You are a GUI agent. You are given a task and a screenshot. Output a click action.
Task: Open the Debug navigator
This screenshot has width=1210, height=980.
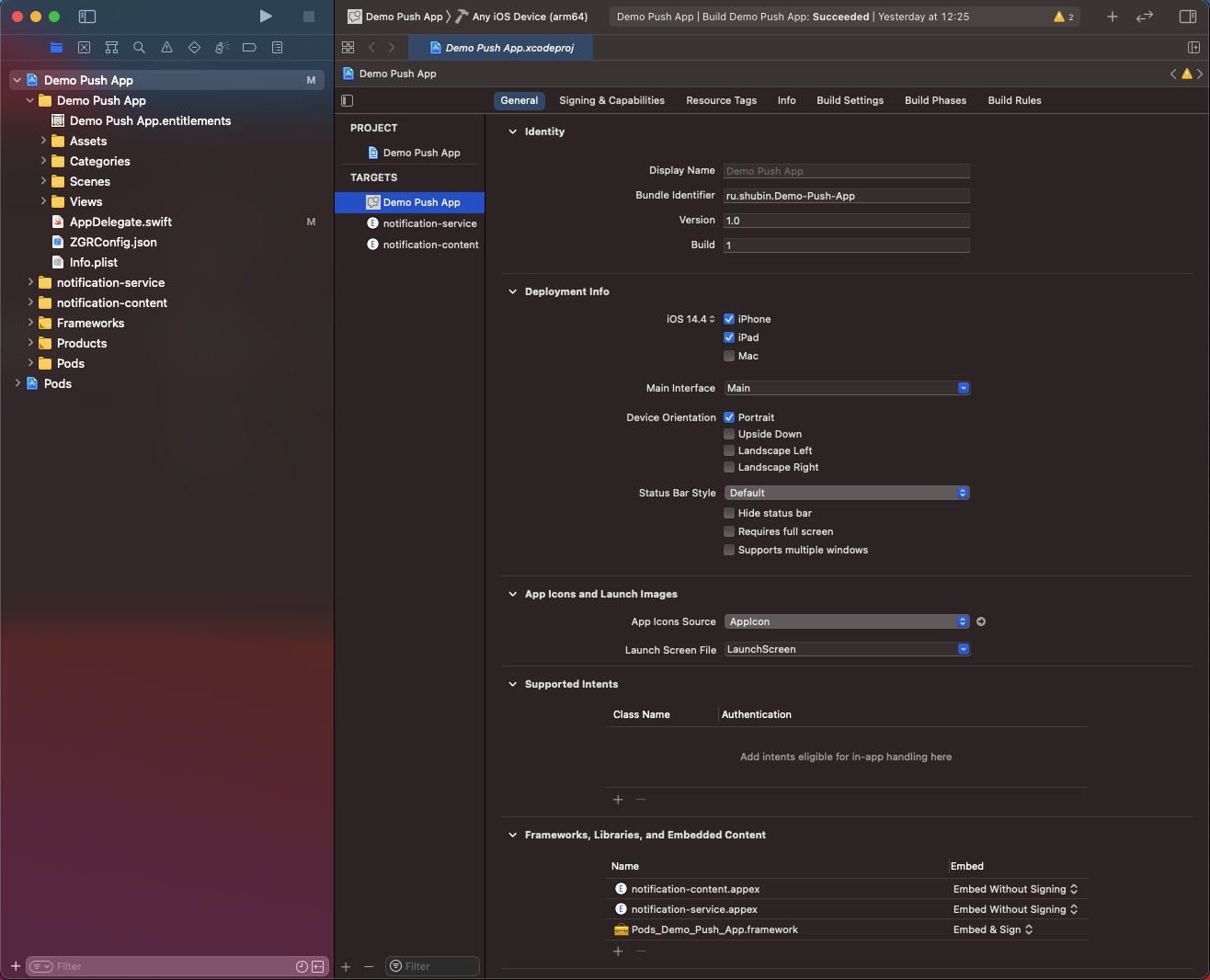point(222,47)
